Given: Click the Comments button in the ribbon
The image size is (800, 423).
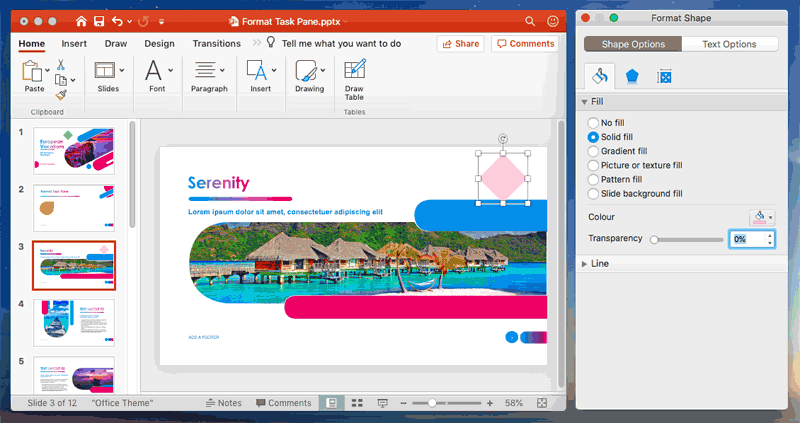Looking at the screenshot, I should [x=525, y=44].
